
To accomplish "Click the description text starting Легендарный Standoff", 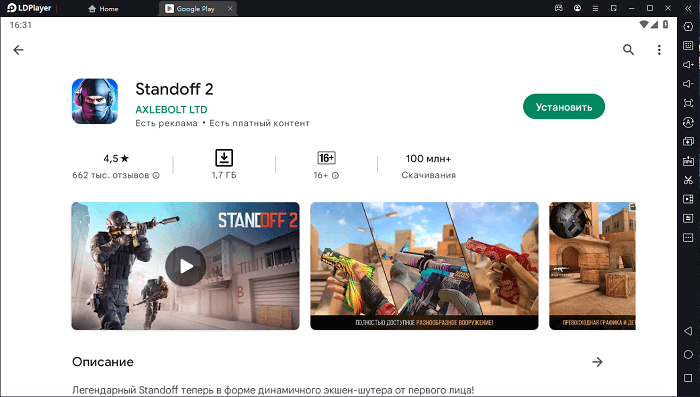I will click(273, 390).
